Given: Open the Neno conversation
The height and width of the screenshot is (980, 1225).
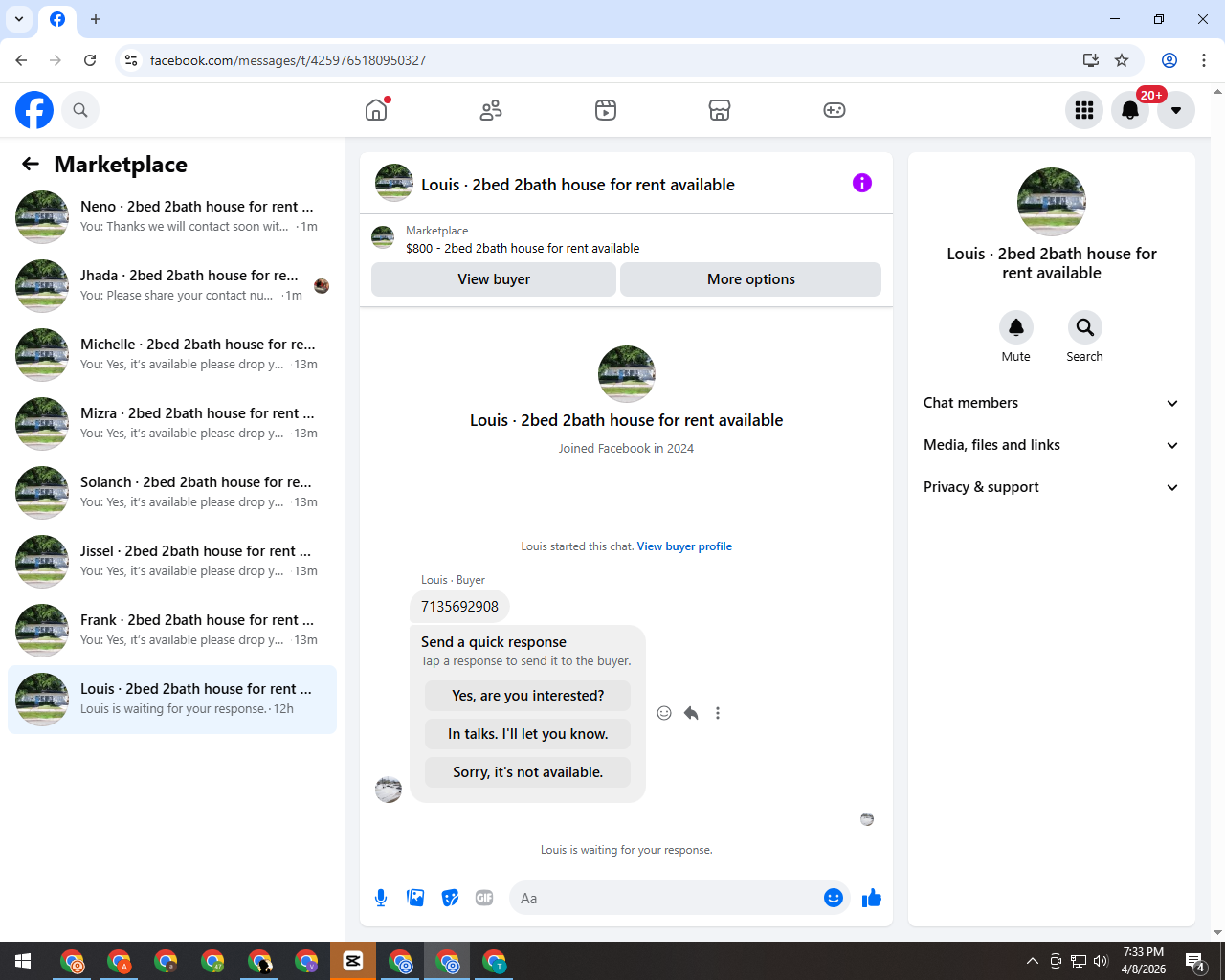Looking at the screenshot, I should [x=172, y=217].
